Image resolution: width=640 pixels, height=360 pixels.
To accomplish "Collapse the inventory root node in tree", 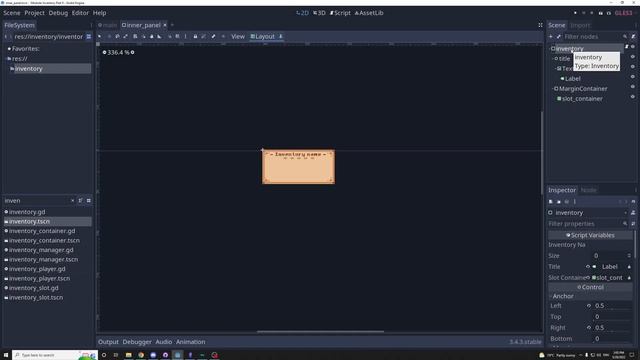I will pyautogui.click(x=550, y=49).
